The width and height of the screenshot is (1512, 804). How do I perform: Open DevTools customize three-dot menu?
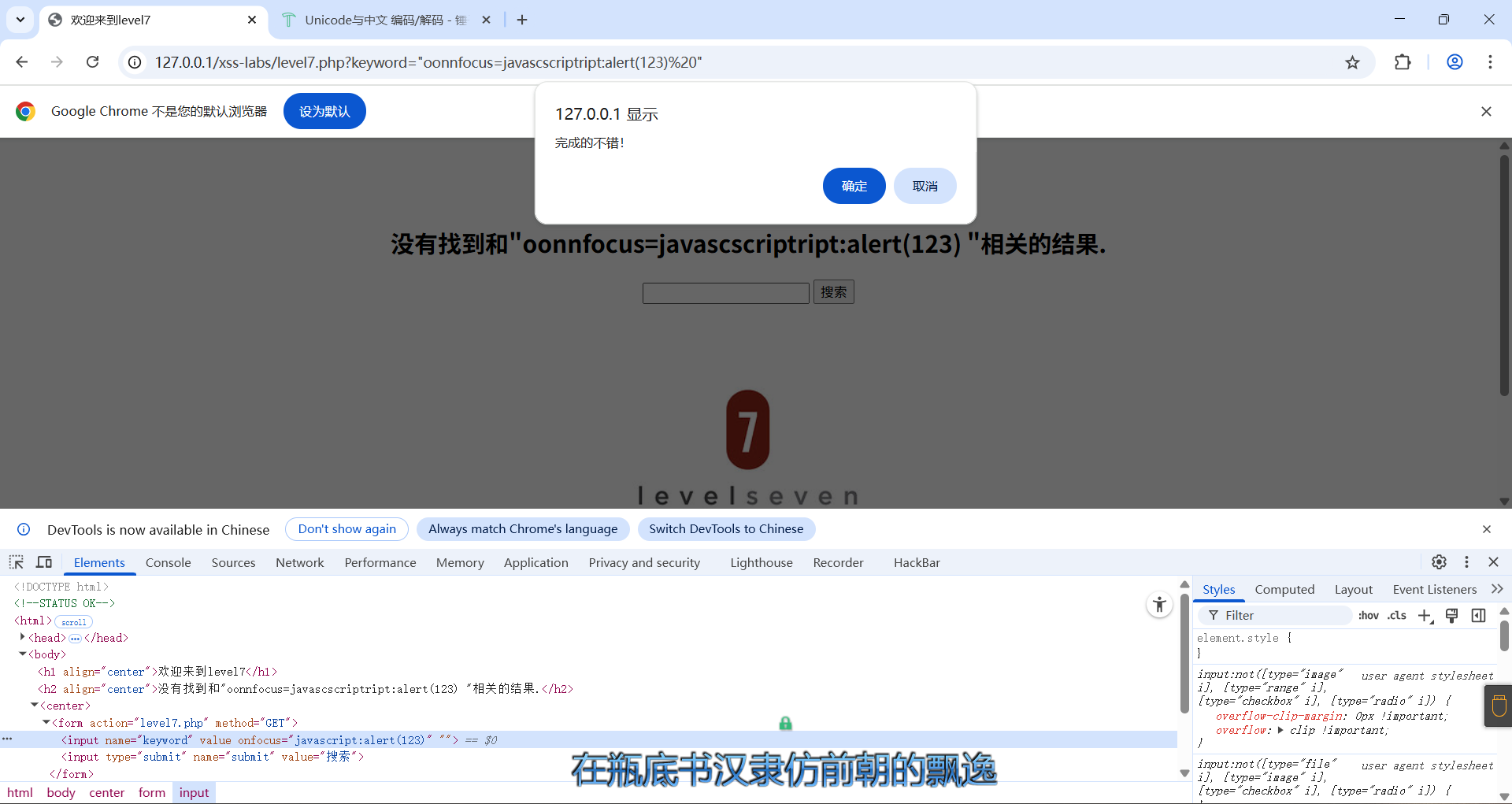pos(1466,562)
